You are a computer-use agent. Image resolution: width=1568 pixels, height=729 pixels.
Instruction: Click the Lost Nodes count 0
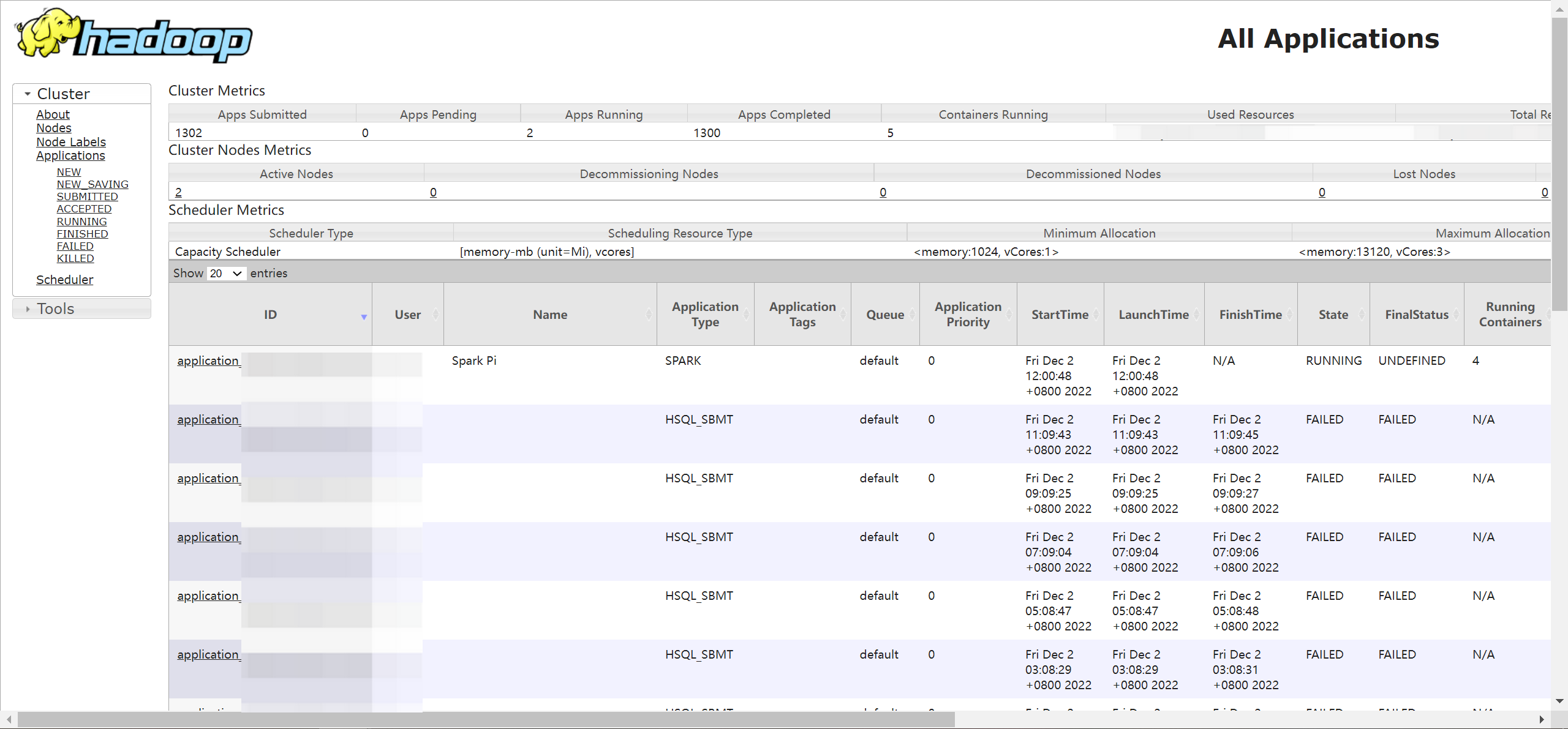(1322, 192)
